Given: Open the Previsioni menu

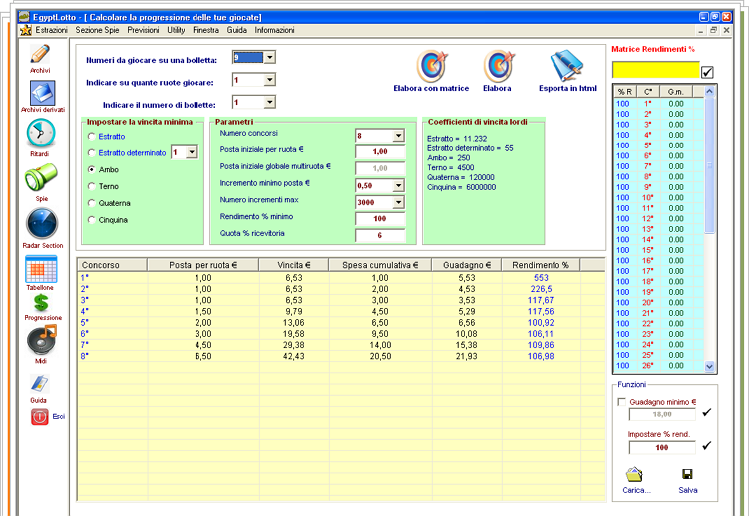Looking at the screenshot, I should pos(144,31).
